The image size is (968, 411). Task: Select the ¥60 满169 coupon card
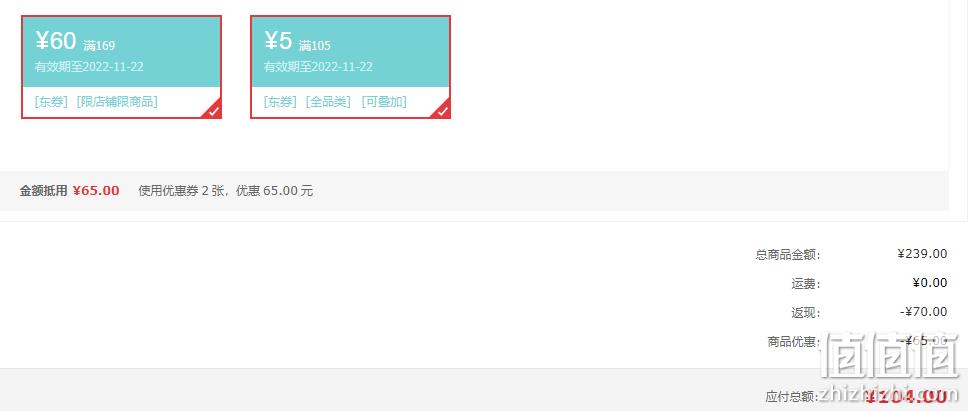click(x=122, y=67)
